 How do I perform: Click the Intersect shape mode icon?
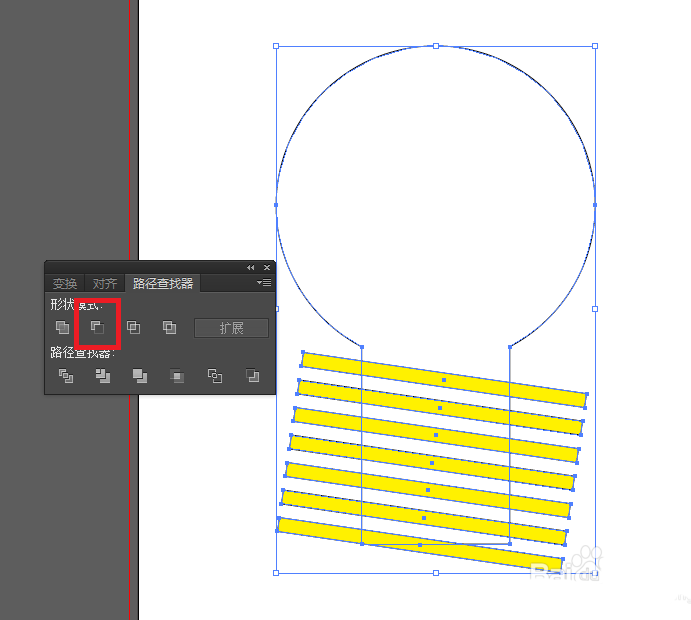pos(134,327)
